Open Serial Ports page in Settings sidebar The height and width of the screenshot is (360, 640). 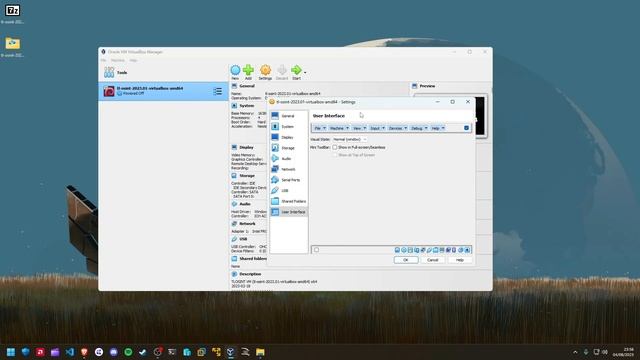point(289,180)
